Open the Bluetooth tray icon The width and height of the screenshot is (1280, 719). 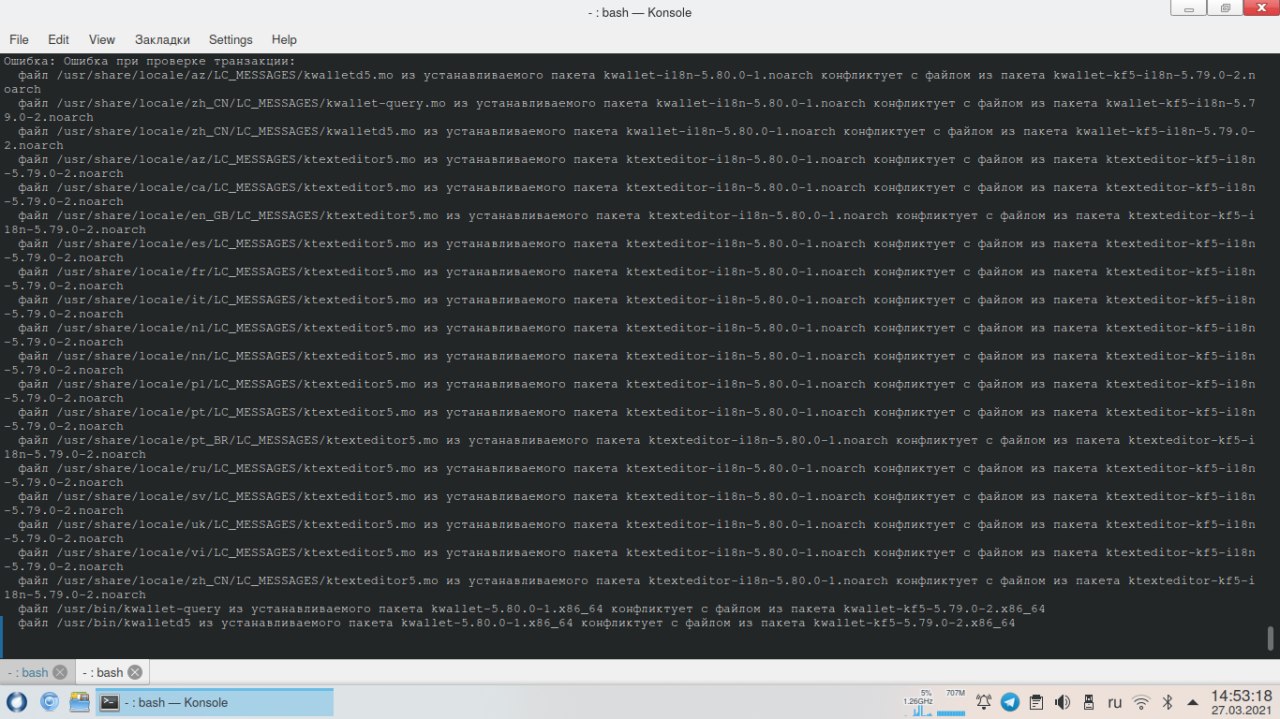(1166, 702)
